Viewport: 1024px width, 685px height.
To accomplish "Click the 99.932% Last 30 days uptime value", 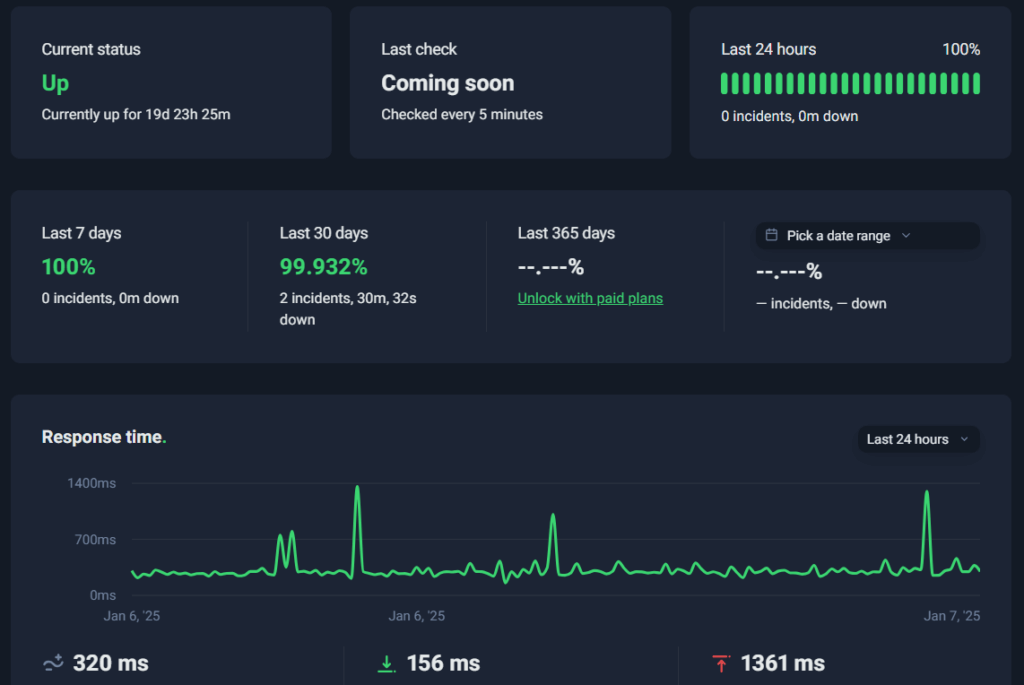I will tap(323, 267).
